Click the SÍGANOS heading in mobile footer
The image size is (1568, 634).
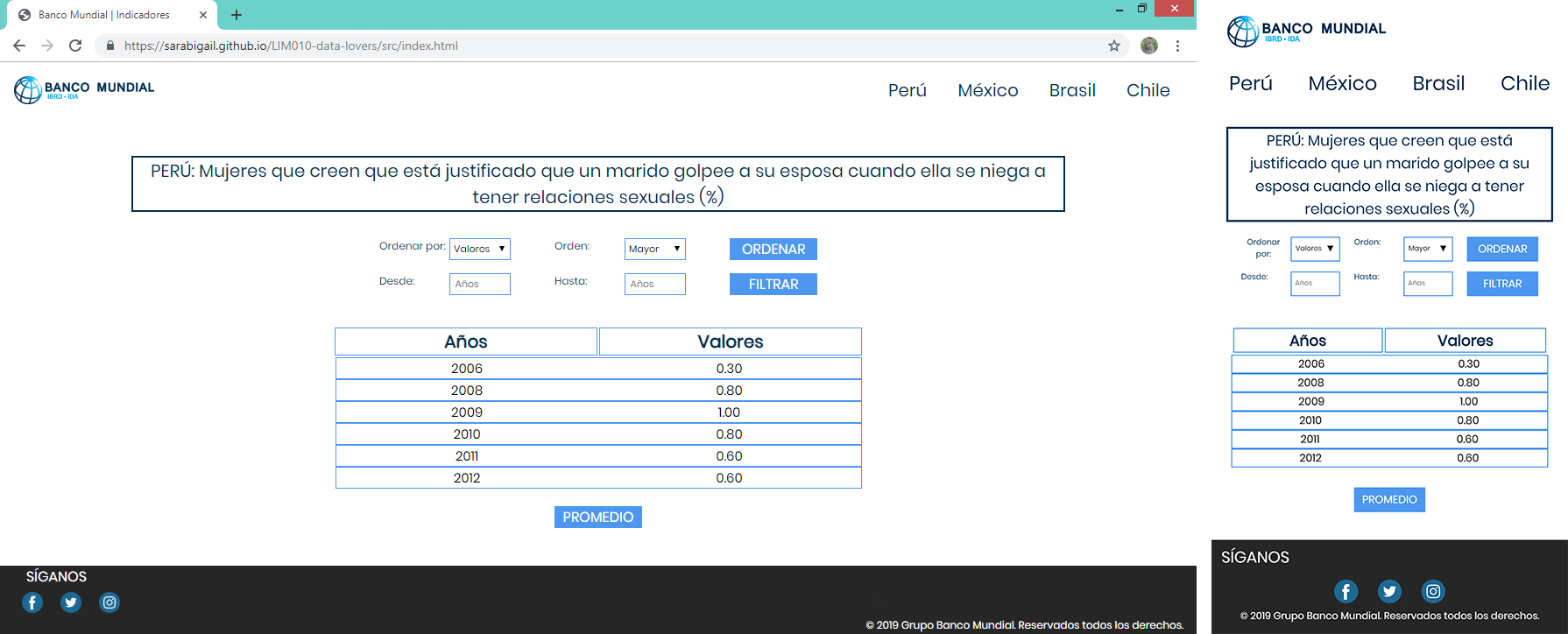(1255, 557)
